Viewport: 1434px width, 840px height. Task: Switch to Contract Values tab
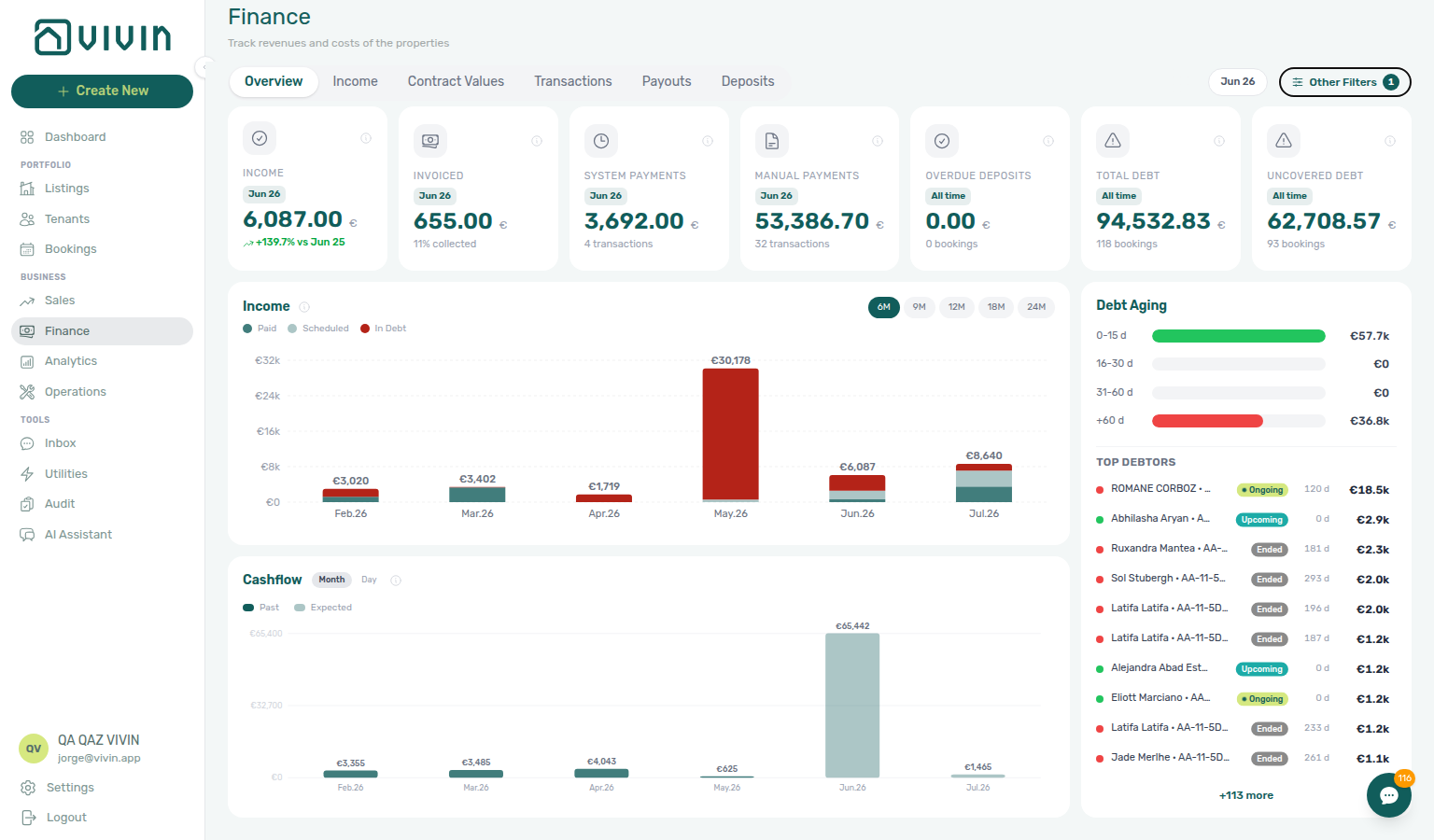[x=456, y=82]
